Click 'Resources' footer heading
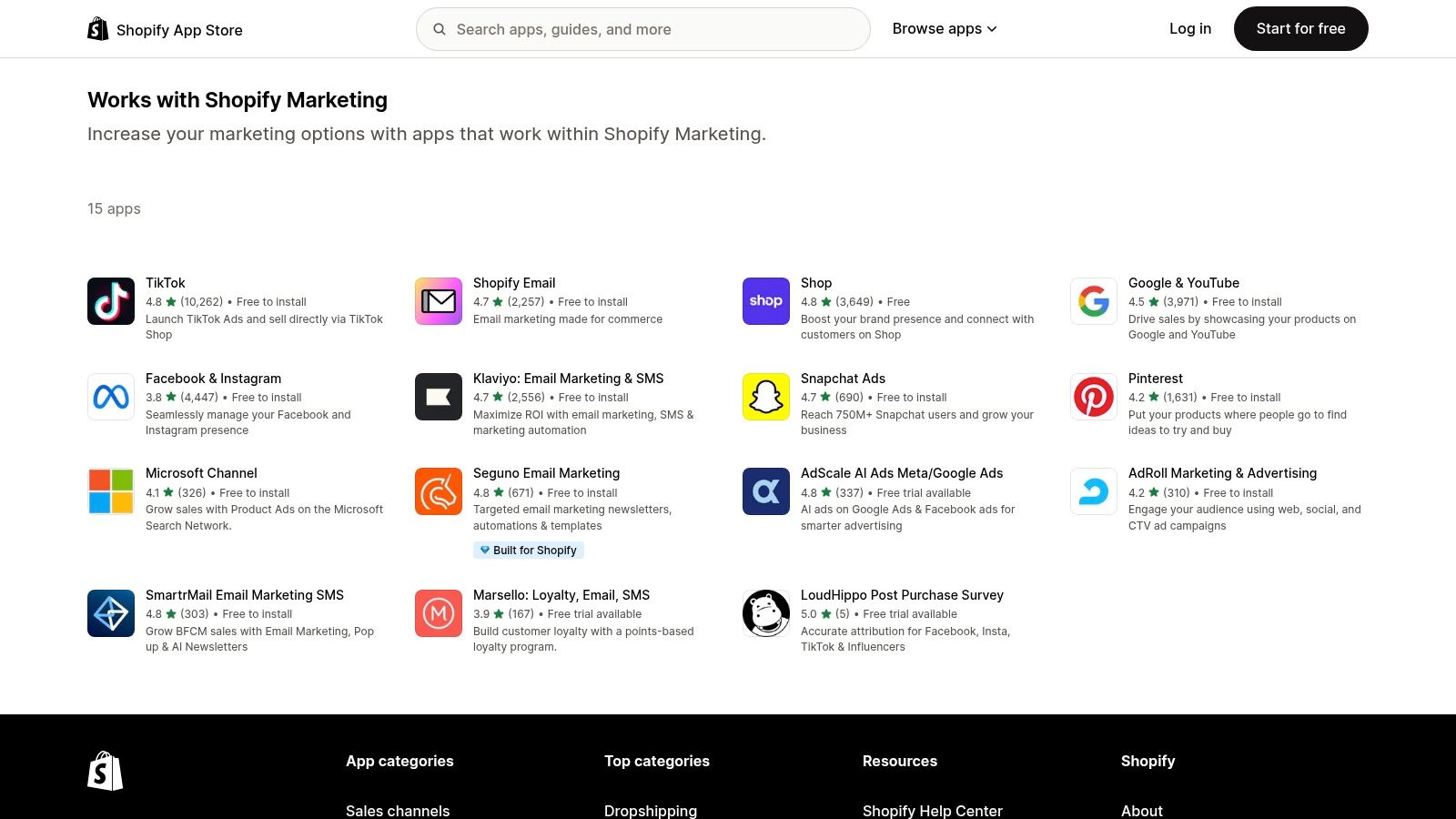Image resolution: width=1456 pixels, height=819 pixels. pyautogui.click(x=900, y=761)
